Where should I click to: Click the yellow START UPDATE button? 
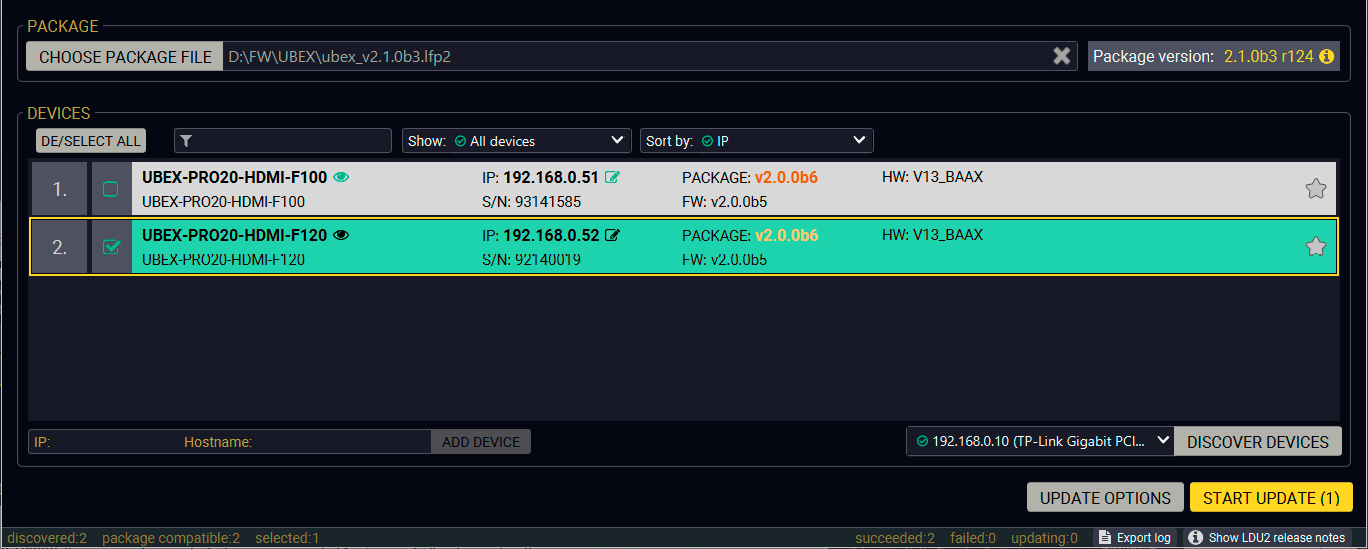[1271, 498]
